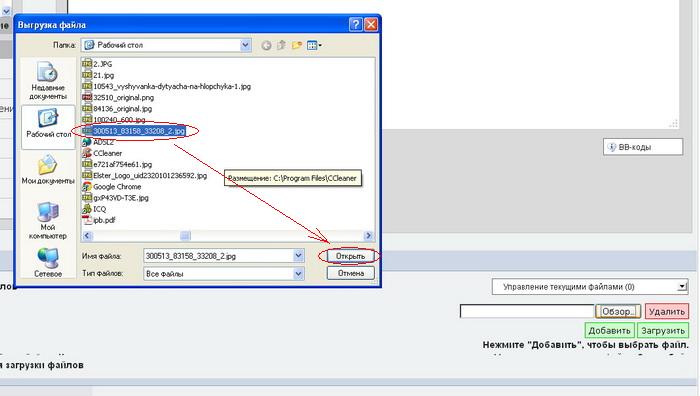Click the green Загрузить button
The width and height of the screenshot is (700, 396).
[x=663, y=331]
